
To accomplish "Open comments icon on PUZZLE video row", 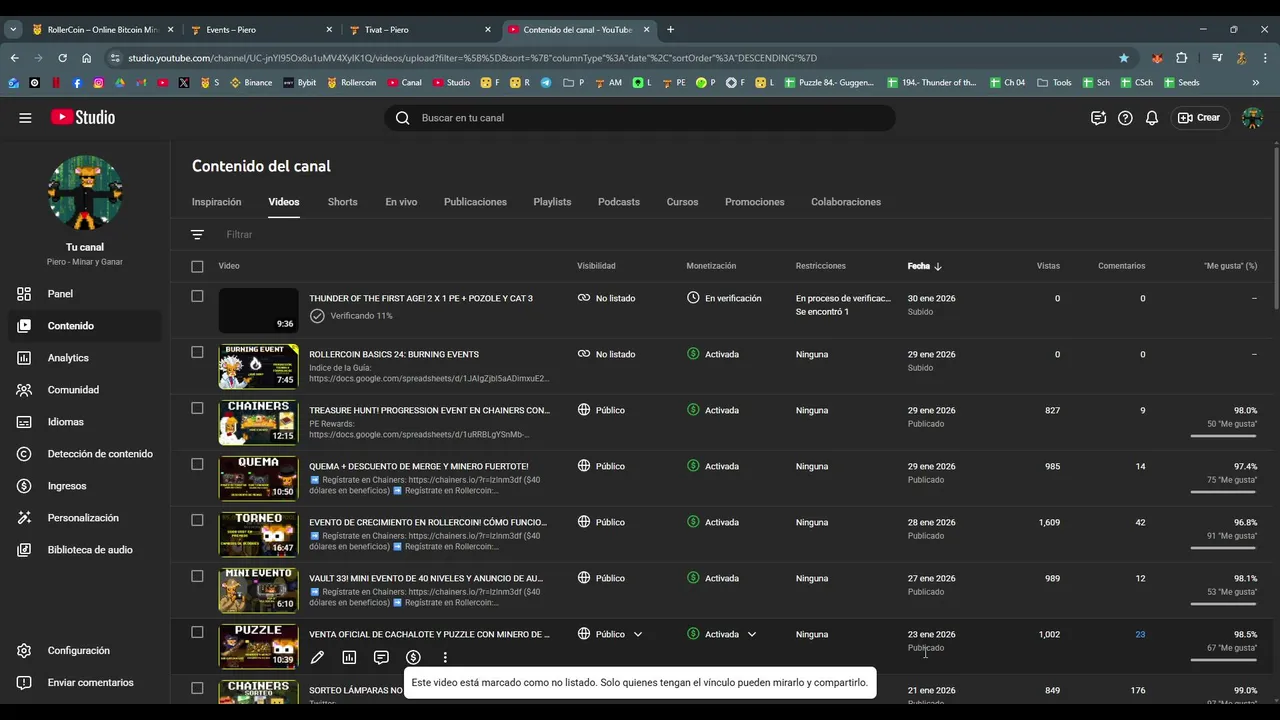I will pos(381,657).
